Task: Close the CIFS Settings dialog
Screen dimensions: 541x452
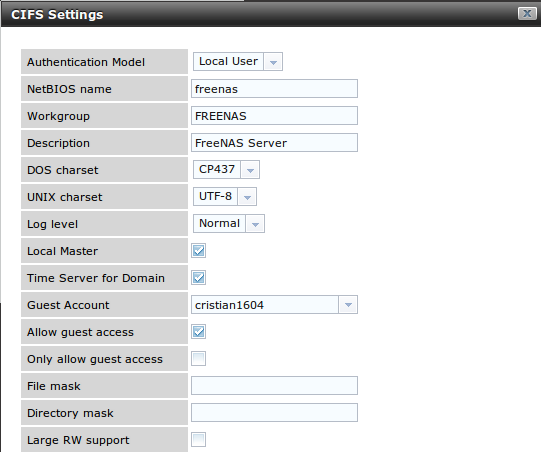Action: coord(527,13)
